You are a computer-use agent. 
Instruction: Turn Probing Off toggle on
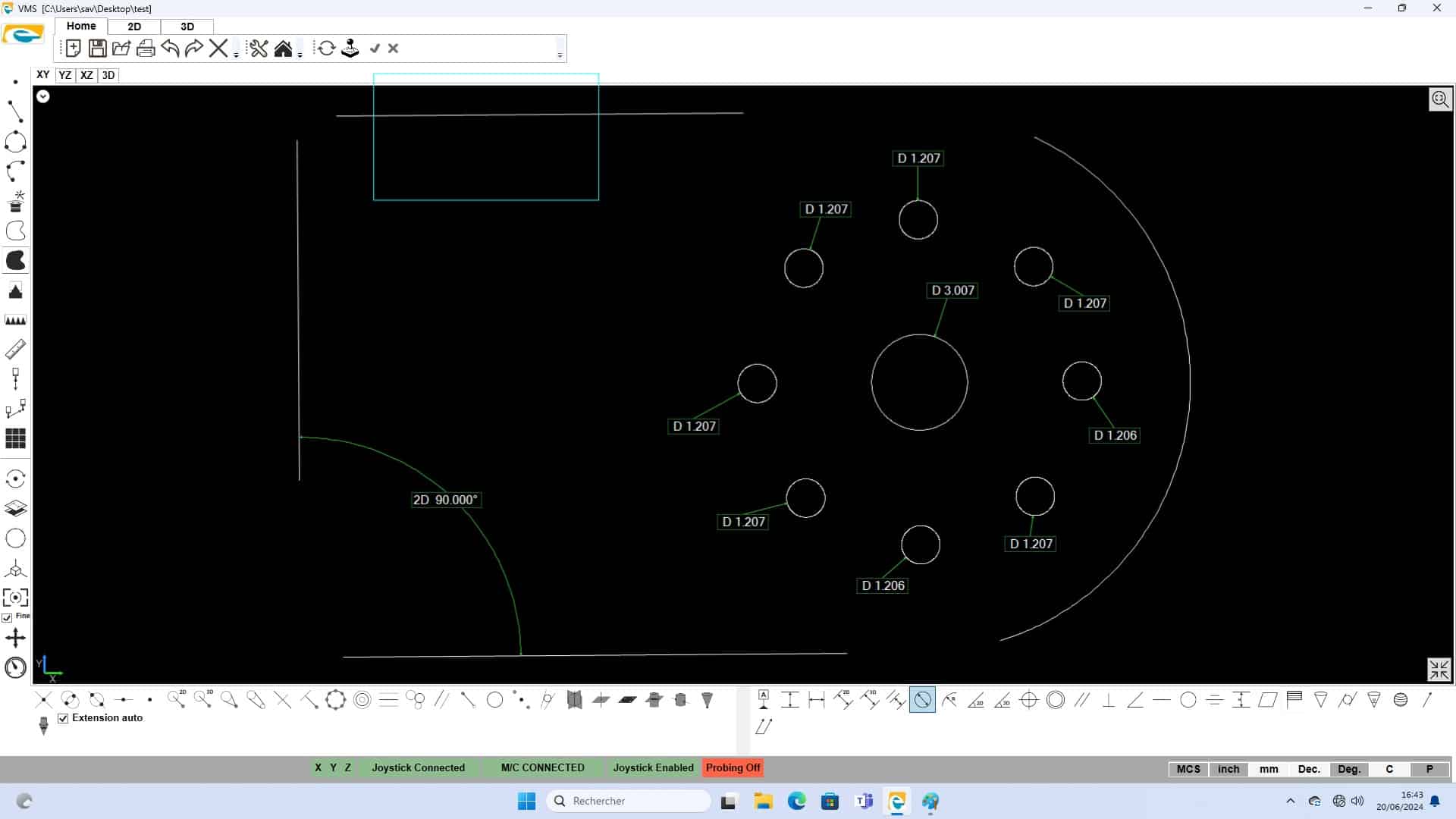pyautogui.click(x=733, y=767)
